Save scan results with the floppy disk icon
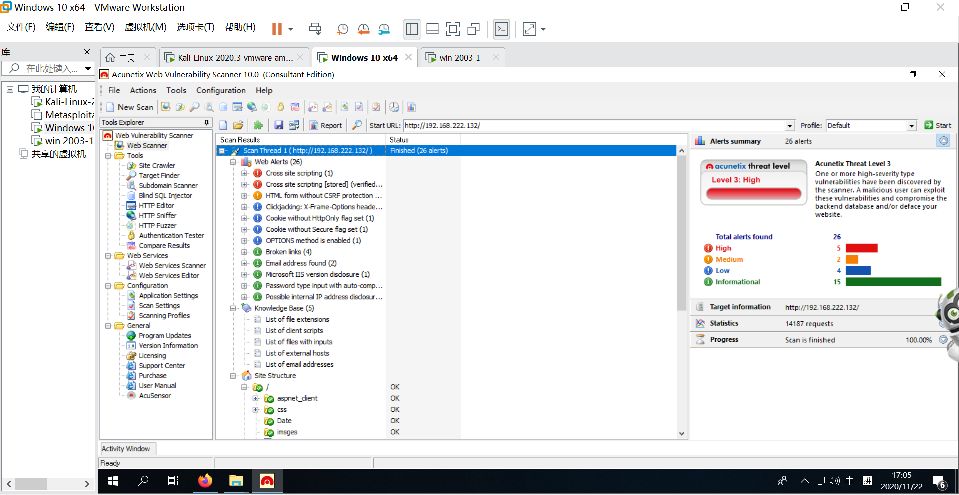Image resolution: width=959 pixels, height=495 pixels. coord(278,125)
